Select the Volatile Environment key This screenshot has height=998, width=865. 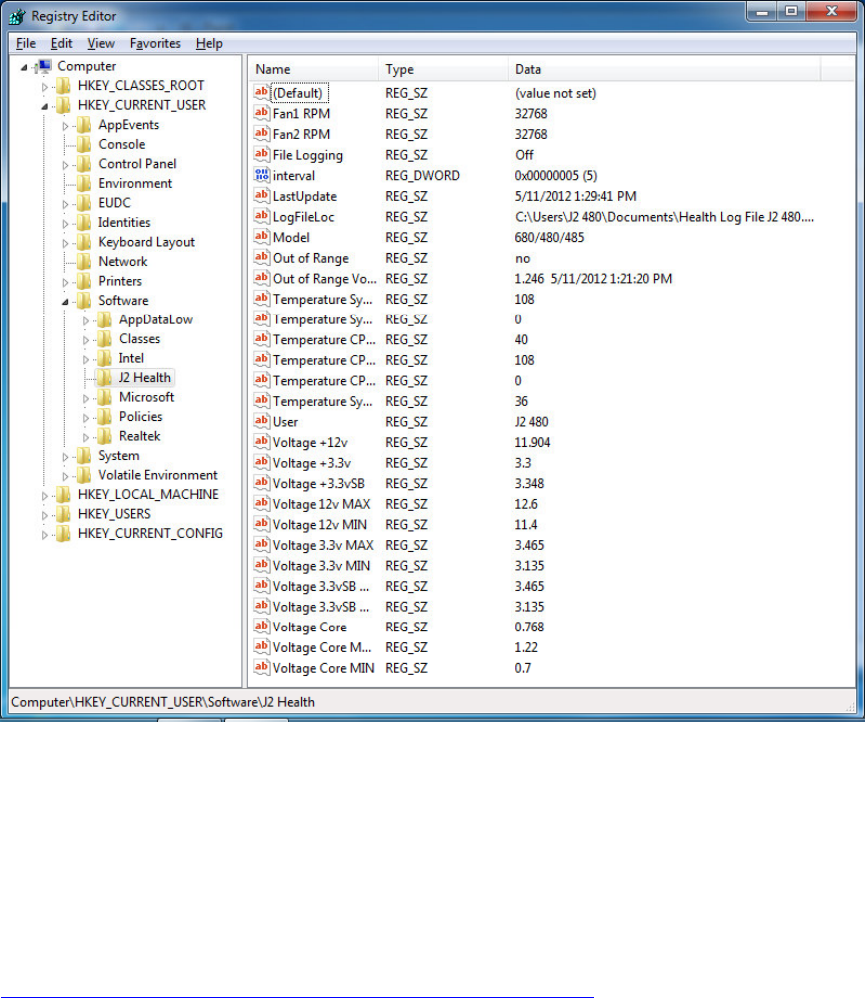coord(158,475)
